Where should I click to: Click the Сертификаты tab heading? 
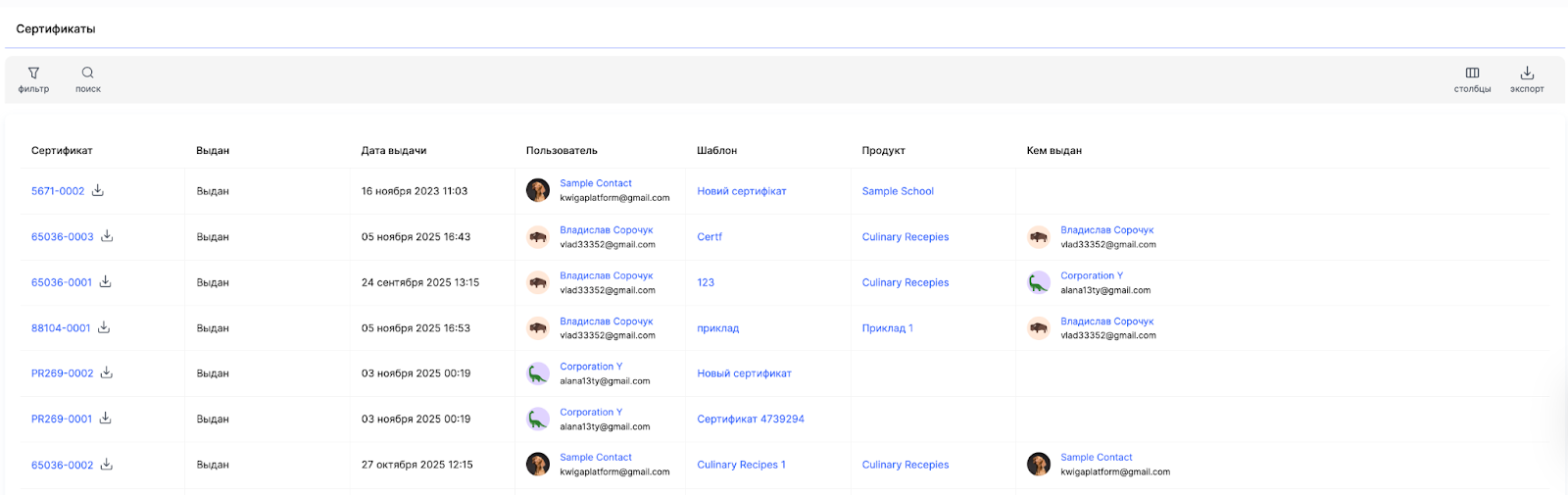(56, 29)
